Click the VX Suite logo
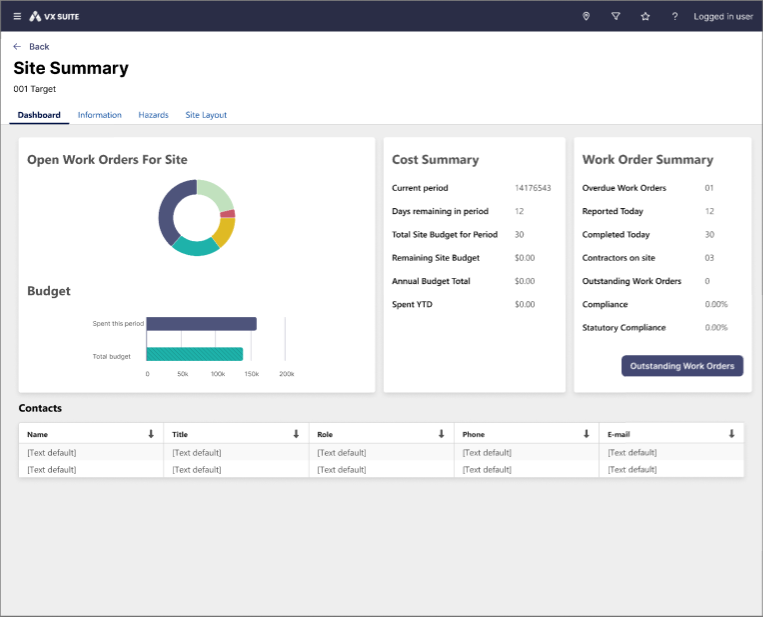The width and height of the screenshot is (763, 617). coord(54,16)
